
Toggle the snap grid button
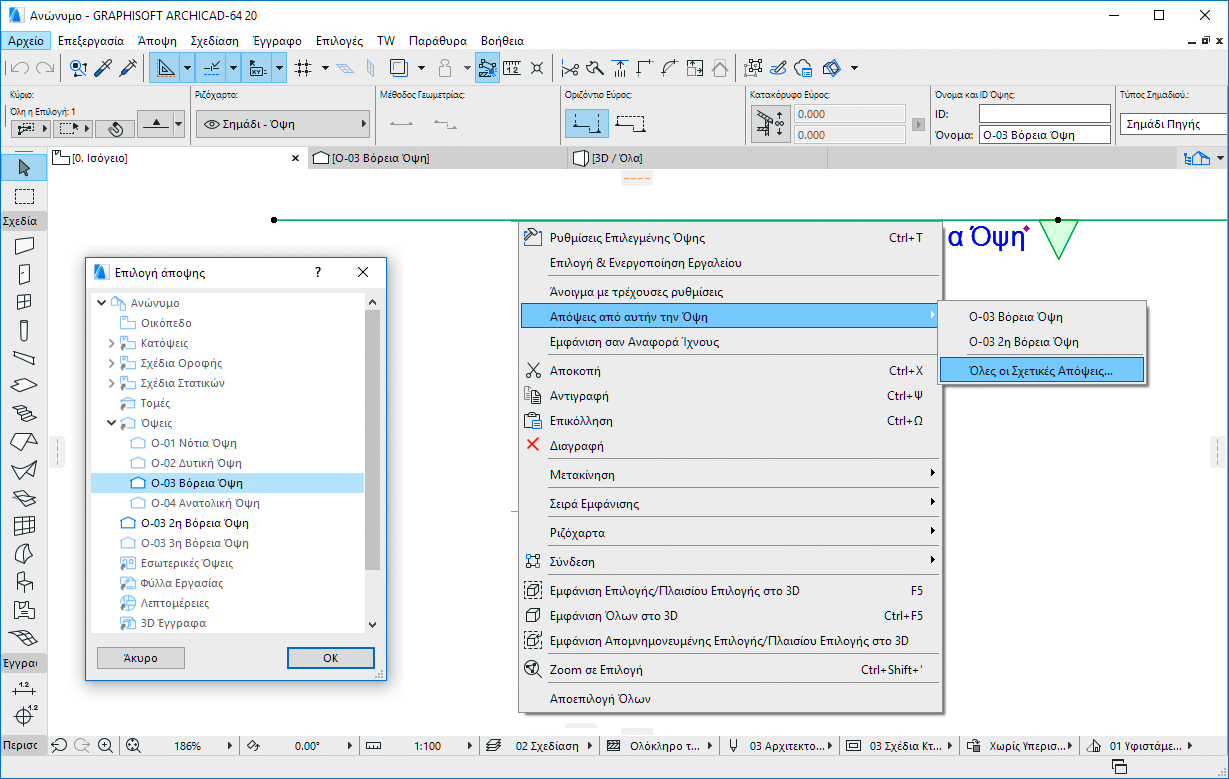[304, 68]
